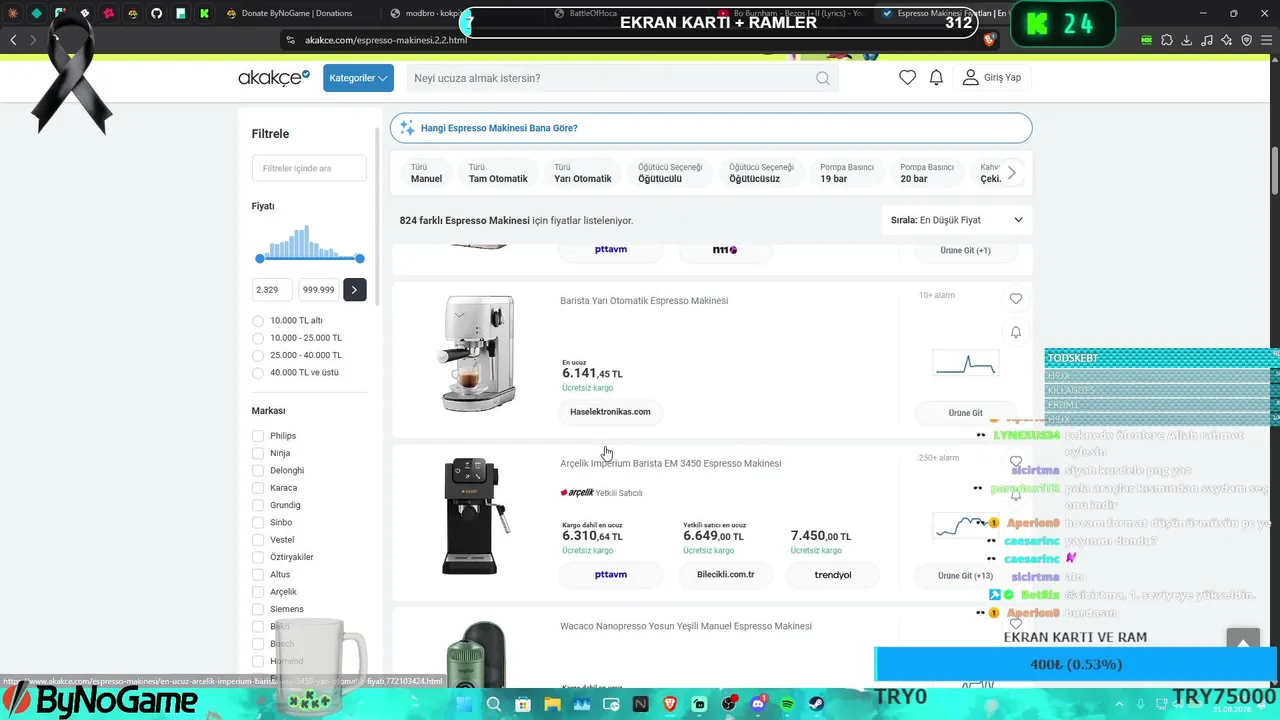1280x720 pixels.
Task: Filter by Öğütücüsüz grinder option chip
Action: pos(761,173)
